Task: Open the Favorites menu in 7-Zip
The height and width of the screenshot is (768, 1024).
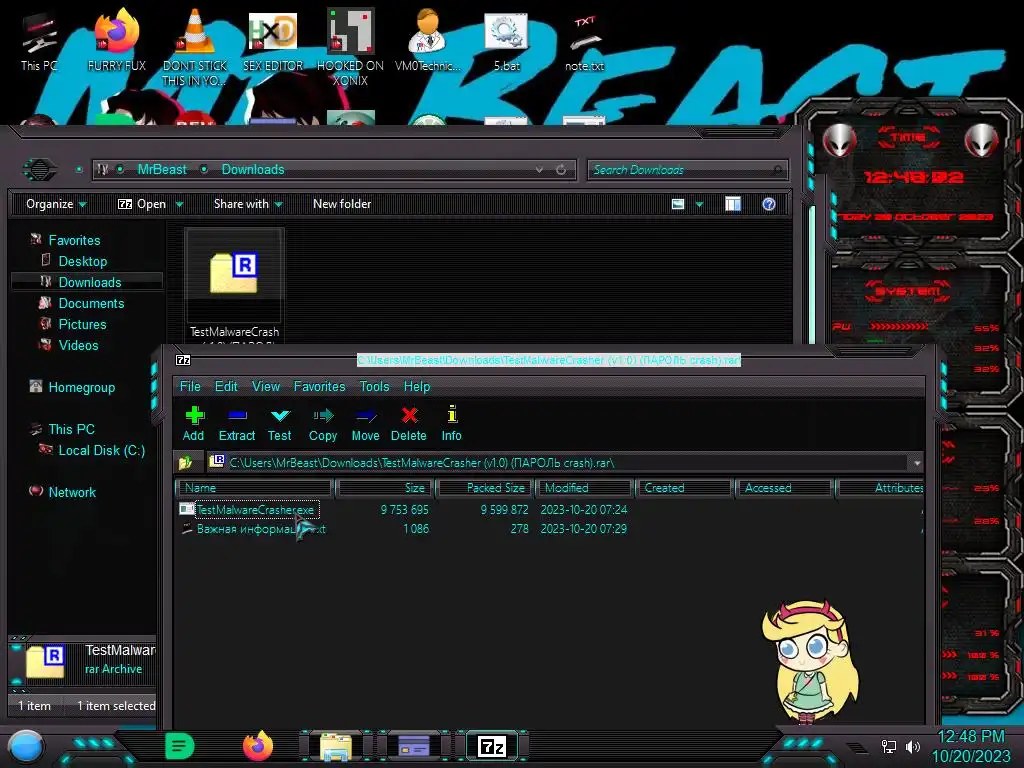Action: [x=319, y=387]
